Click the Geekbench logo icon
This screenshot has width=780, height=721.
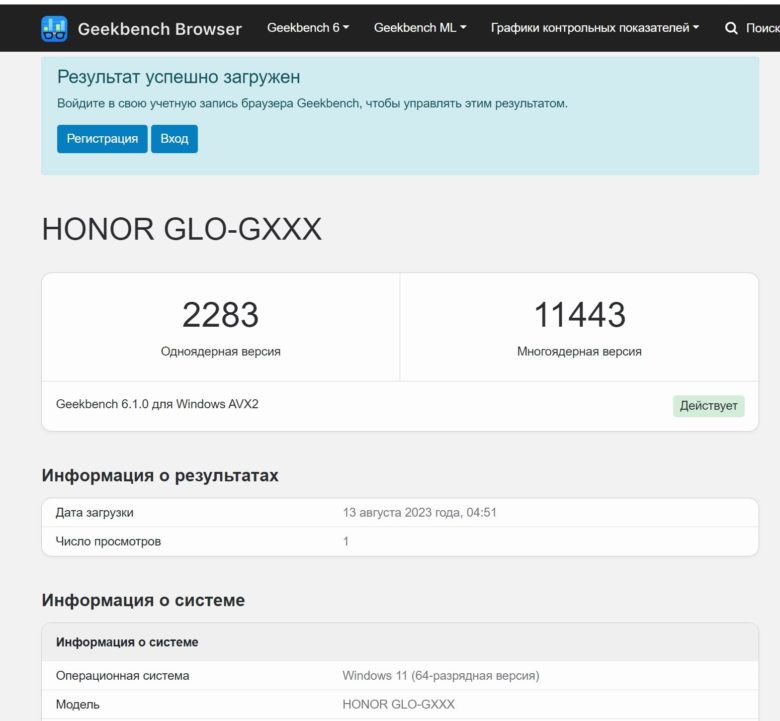(x=54, y=28)
